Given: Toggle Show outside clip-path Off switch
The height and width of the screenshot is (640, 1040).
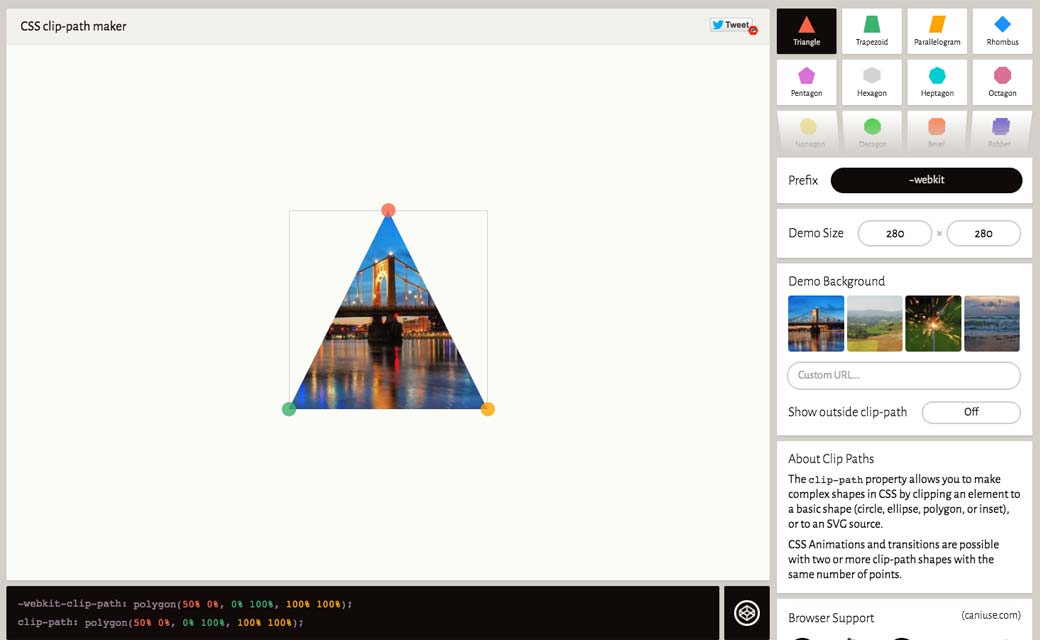Looking at the screenshot, I should [970, 412].
